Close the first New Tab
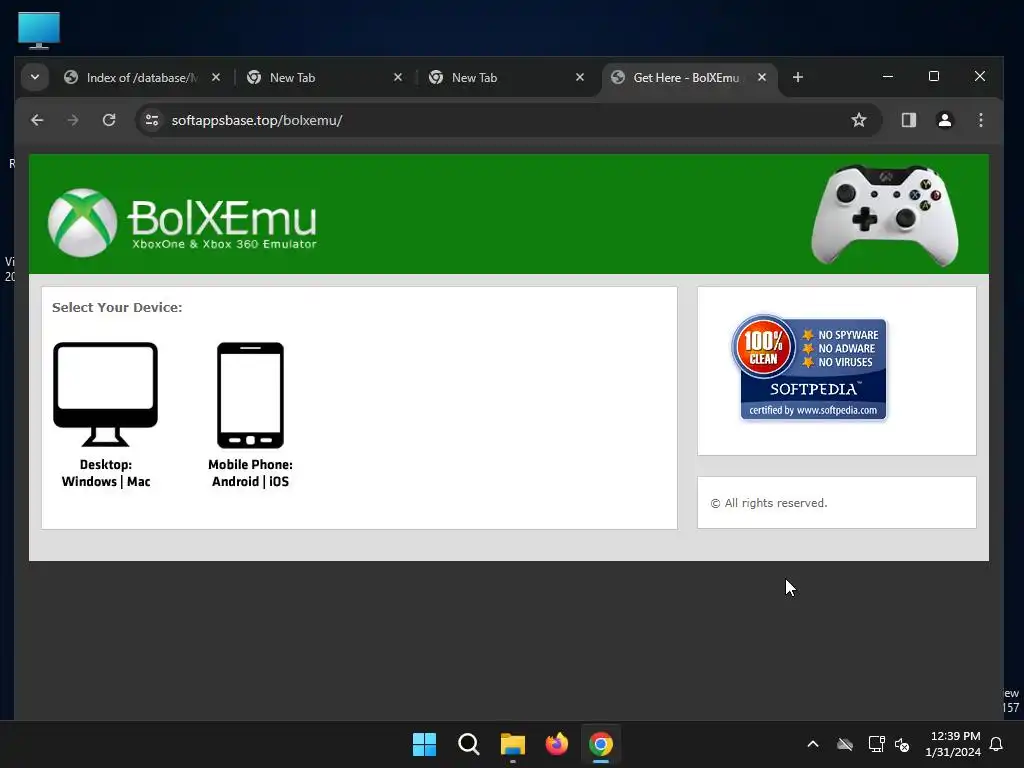 pos(398,77)
